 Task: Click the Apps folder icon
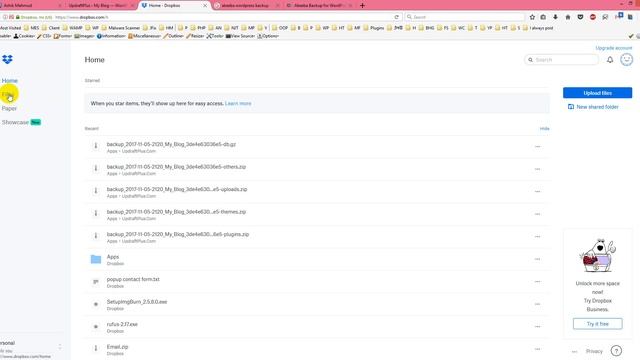click(x=96, y=259)
